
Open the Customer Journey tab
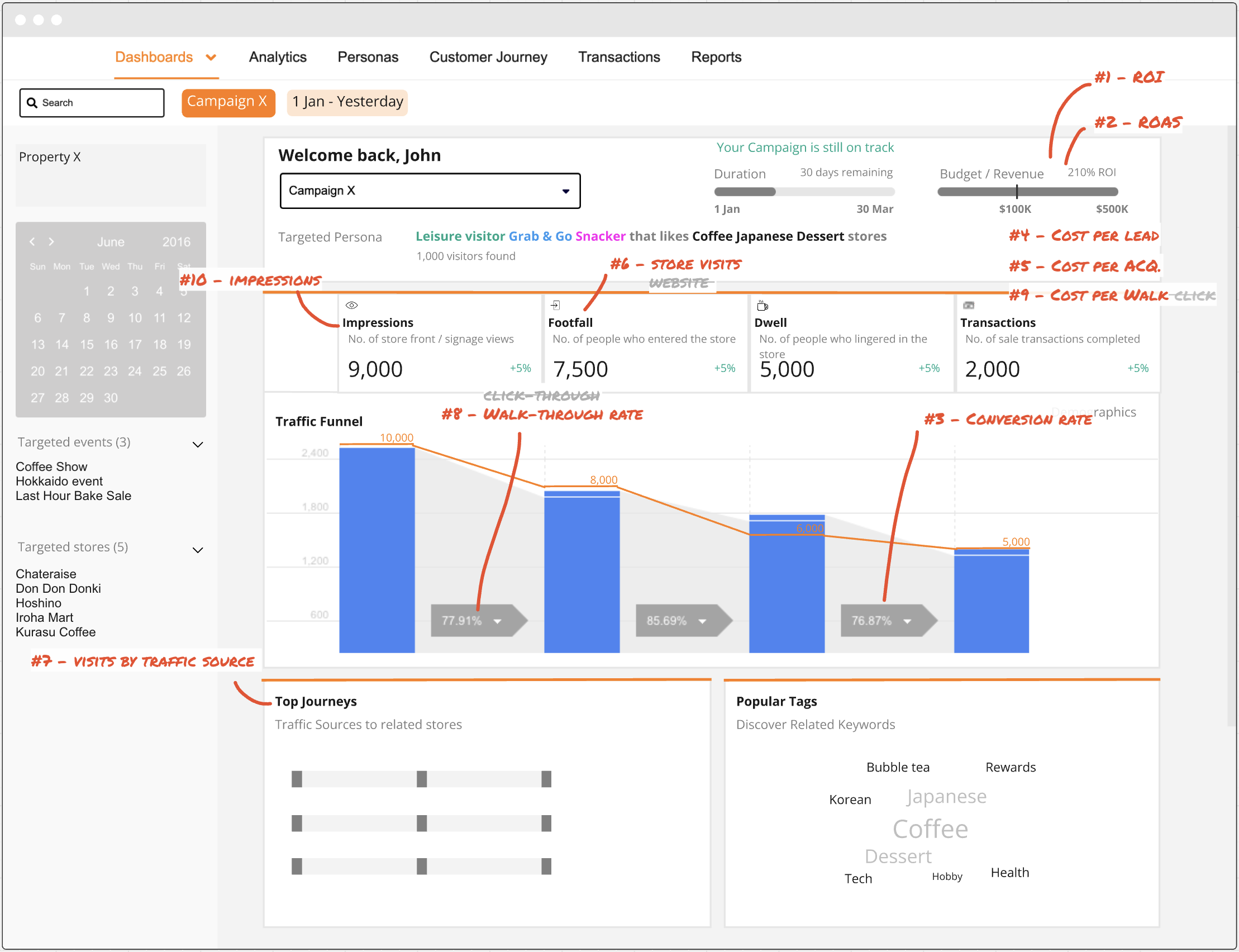click(x=488, y=57)
